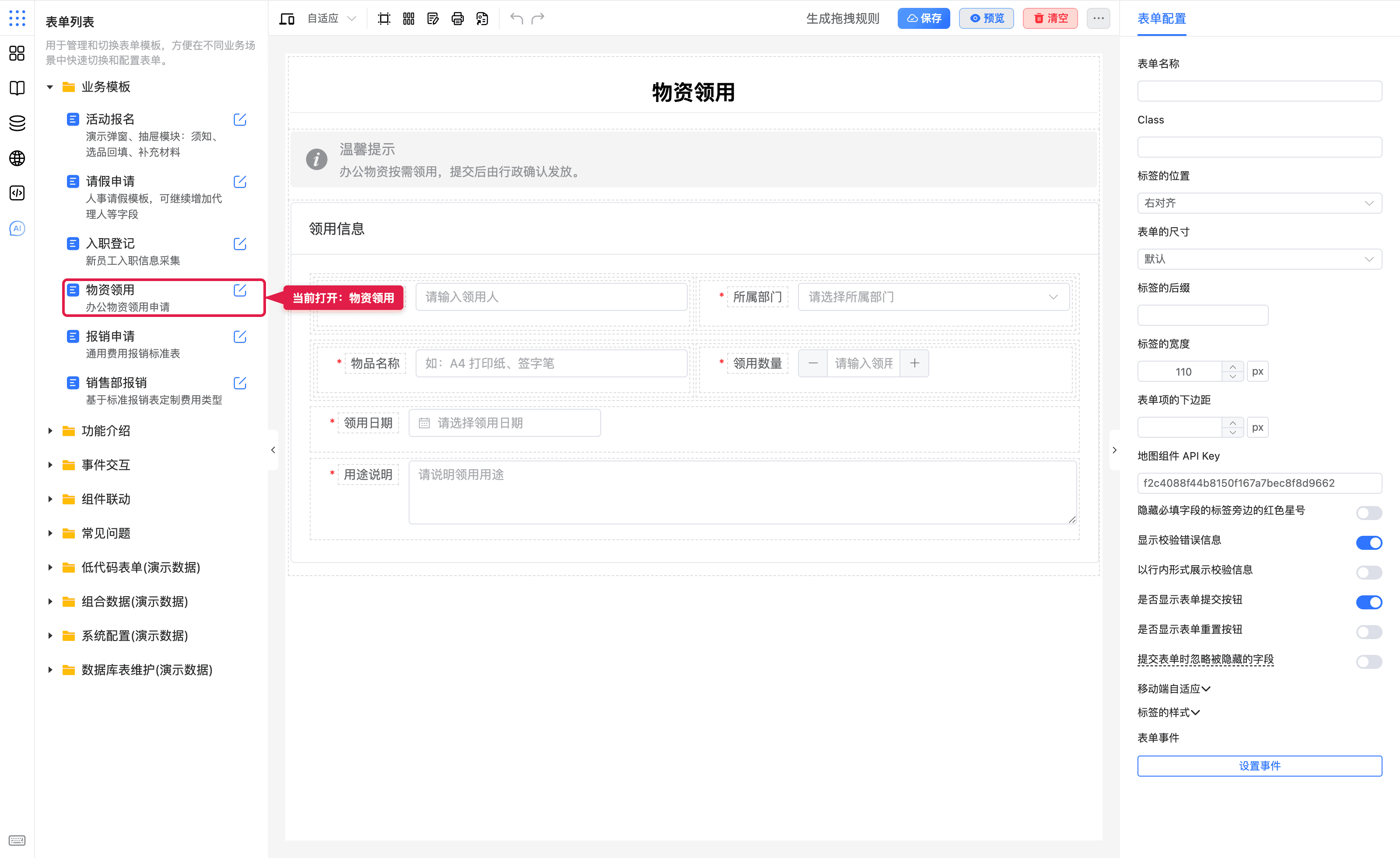
Task: Open the AI assistant sidebar icon
Action: tap(17, 229)
